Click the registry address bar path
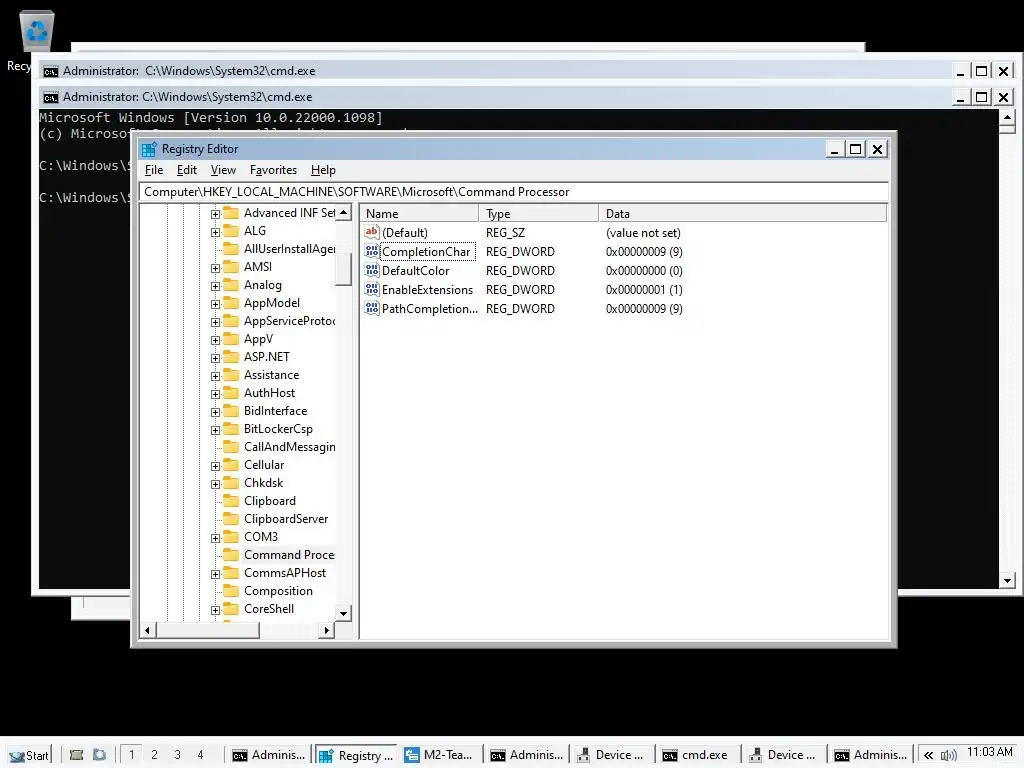Screen dimensions: 1024x768 tap(513, 192)
